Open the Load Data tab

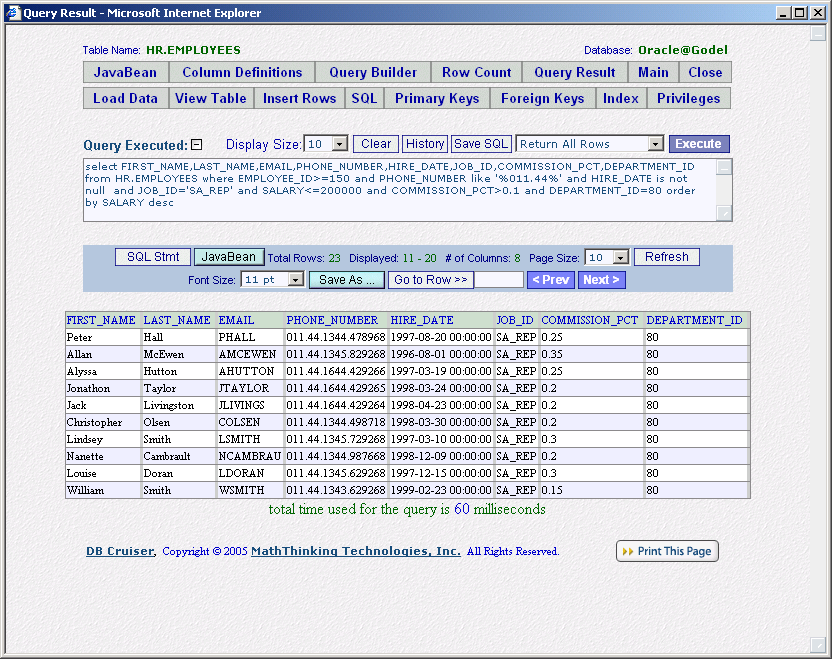click(126, 98)
